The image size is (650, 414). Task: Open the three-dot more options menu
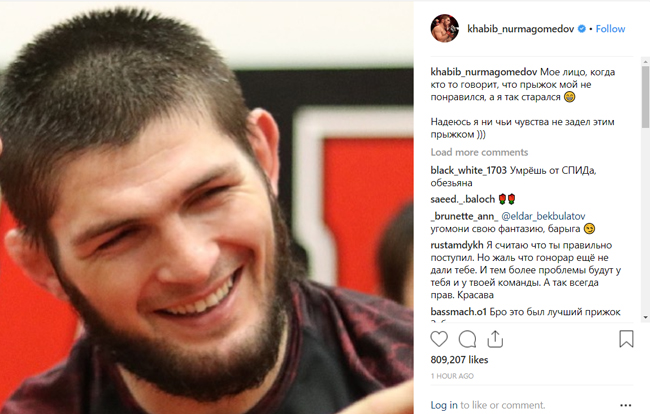coord(626,405)
